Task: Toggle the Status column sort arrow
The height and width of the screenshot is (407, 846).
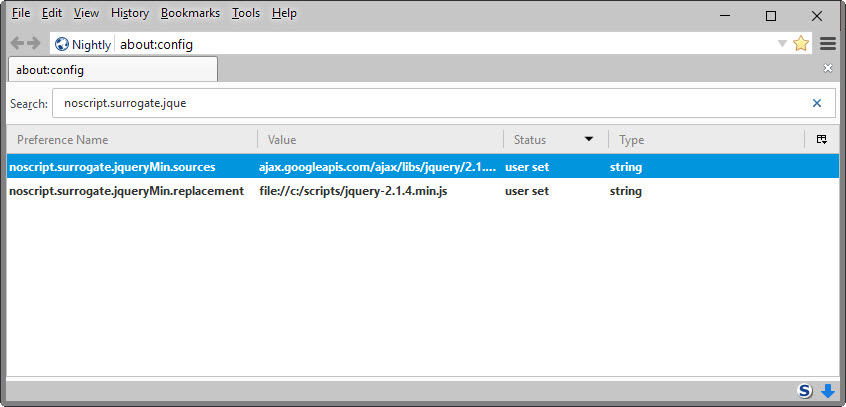Action: pyautogui.click(x=589, y=139)
